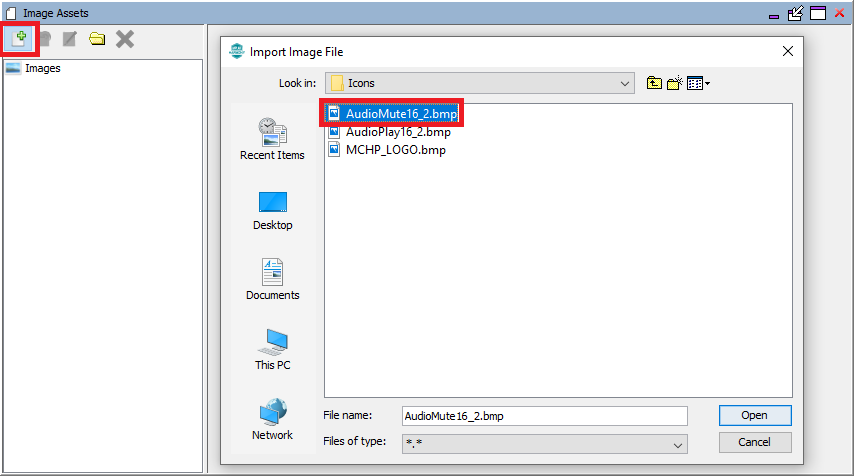Minimize the Image Assets panel
Screen dimensions: 854x476
click(774, 16)
